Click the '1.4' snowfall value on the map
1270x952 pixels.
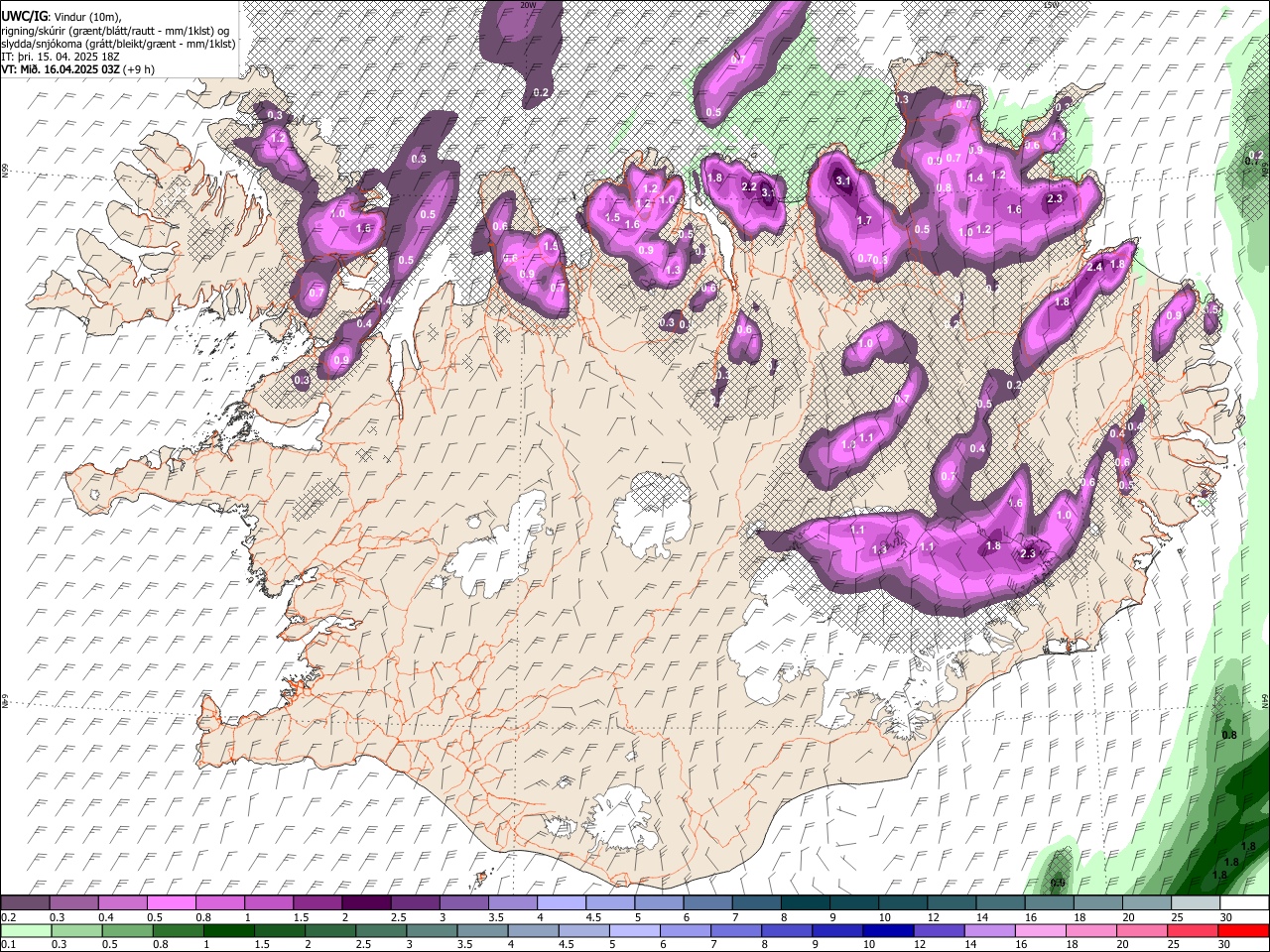(975, 178)
